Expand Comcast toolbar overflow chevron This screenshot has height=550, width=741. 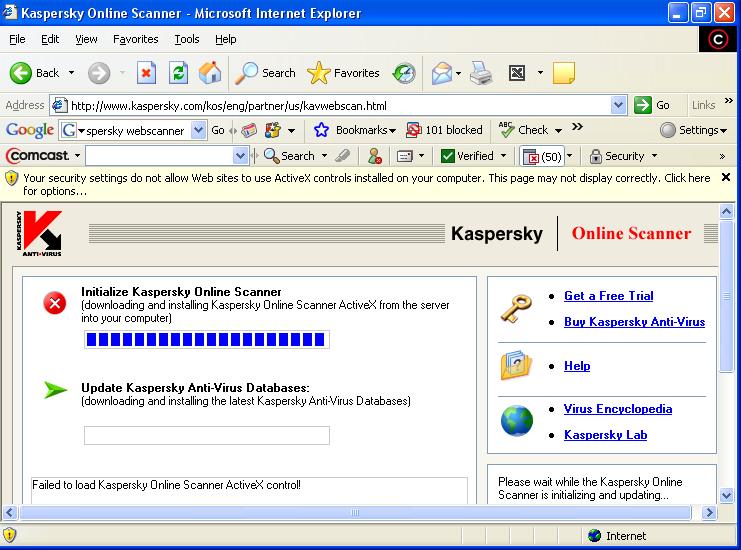click(x=722, y=156)
